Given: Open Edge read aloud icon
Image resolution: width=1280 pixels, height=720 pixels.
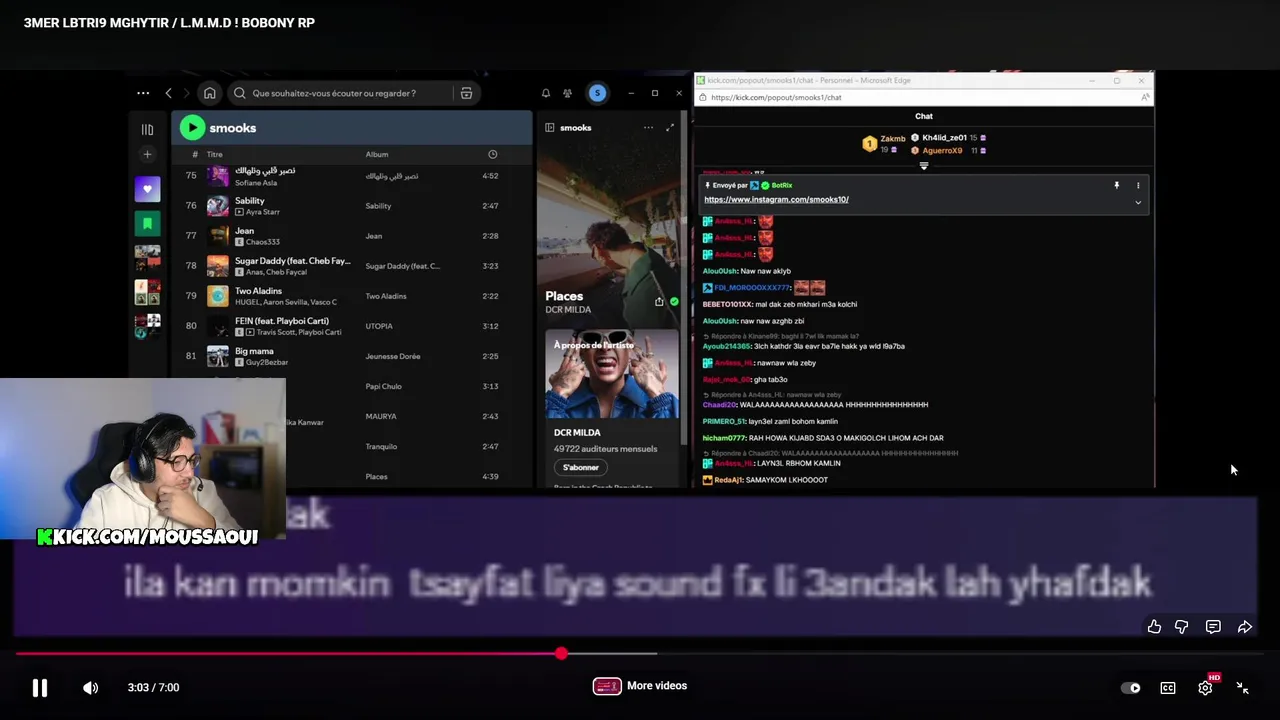Looking at the screenshot, I should click(1144, 97).
